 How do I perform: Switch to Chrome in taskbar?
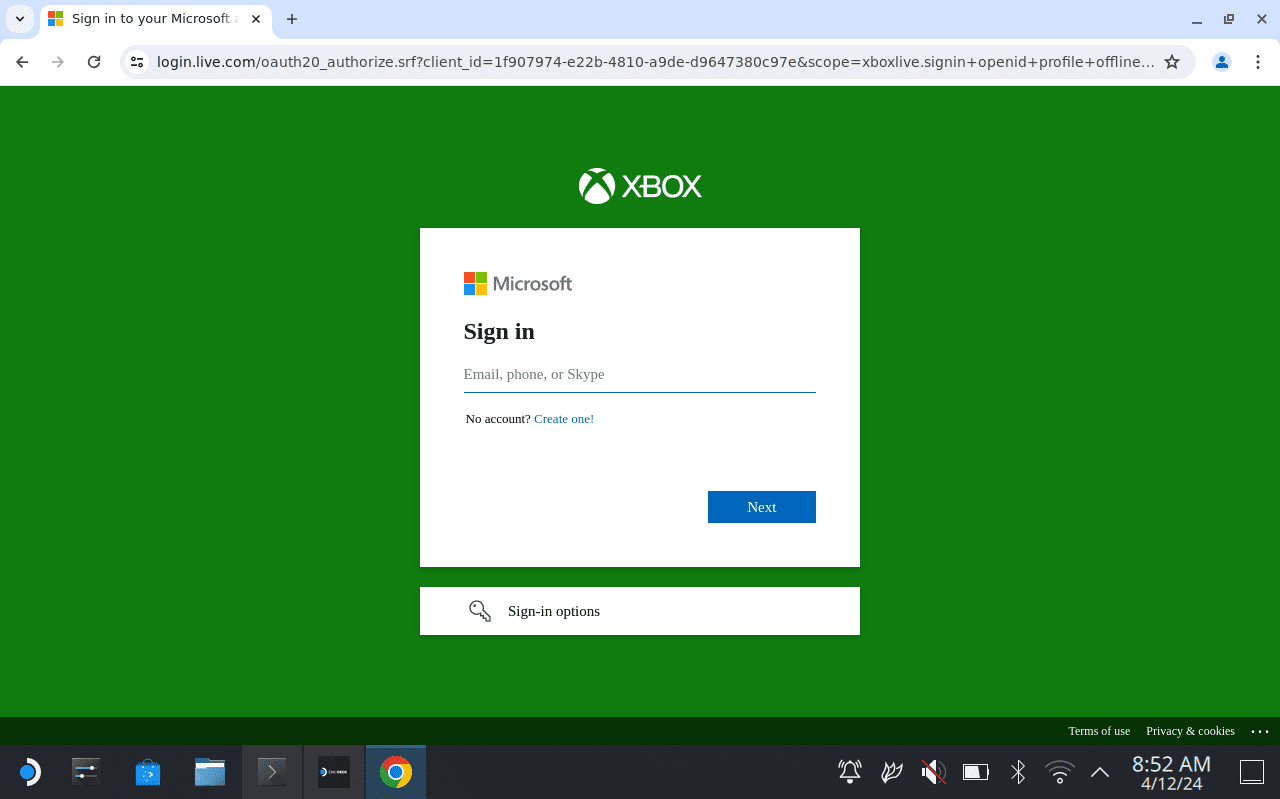pyautogui.click(x=396, y=772)
